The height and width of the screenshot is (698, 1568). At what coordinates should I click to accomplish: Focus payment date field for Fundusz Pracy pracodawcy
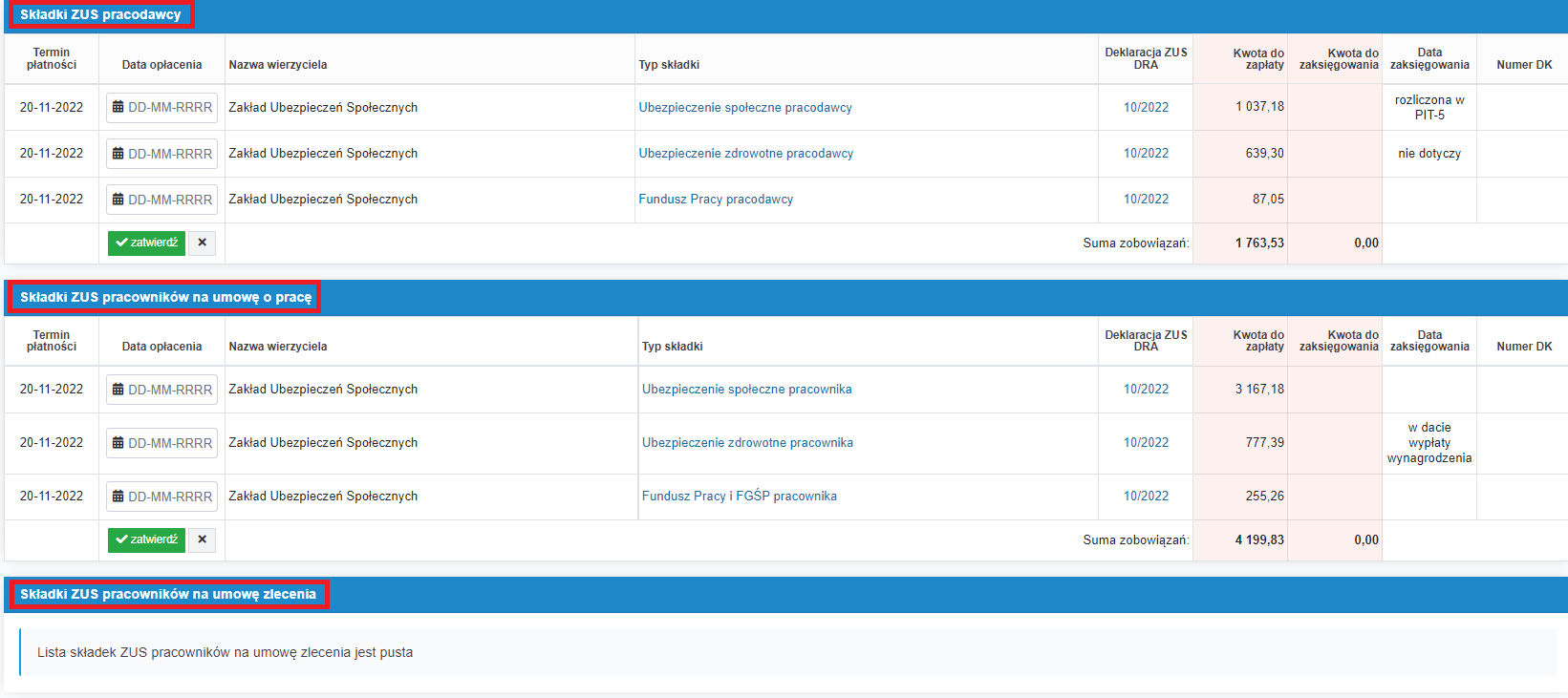161,200
